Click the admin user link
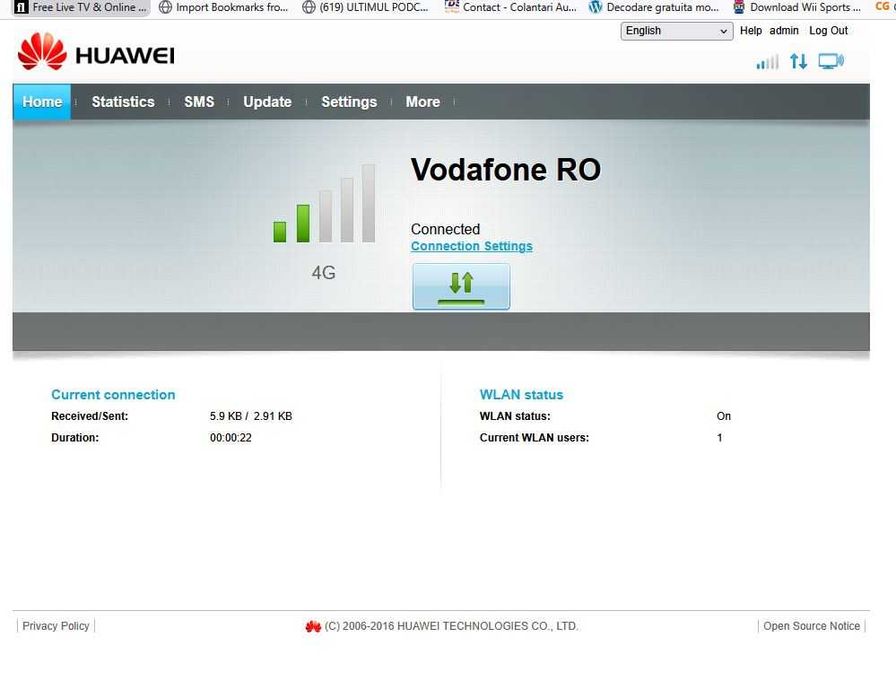896x700 pixels. point(784,31)
